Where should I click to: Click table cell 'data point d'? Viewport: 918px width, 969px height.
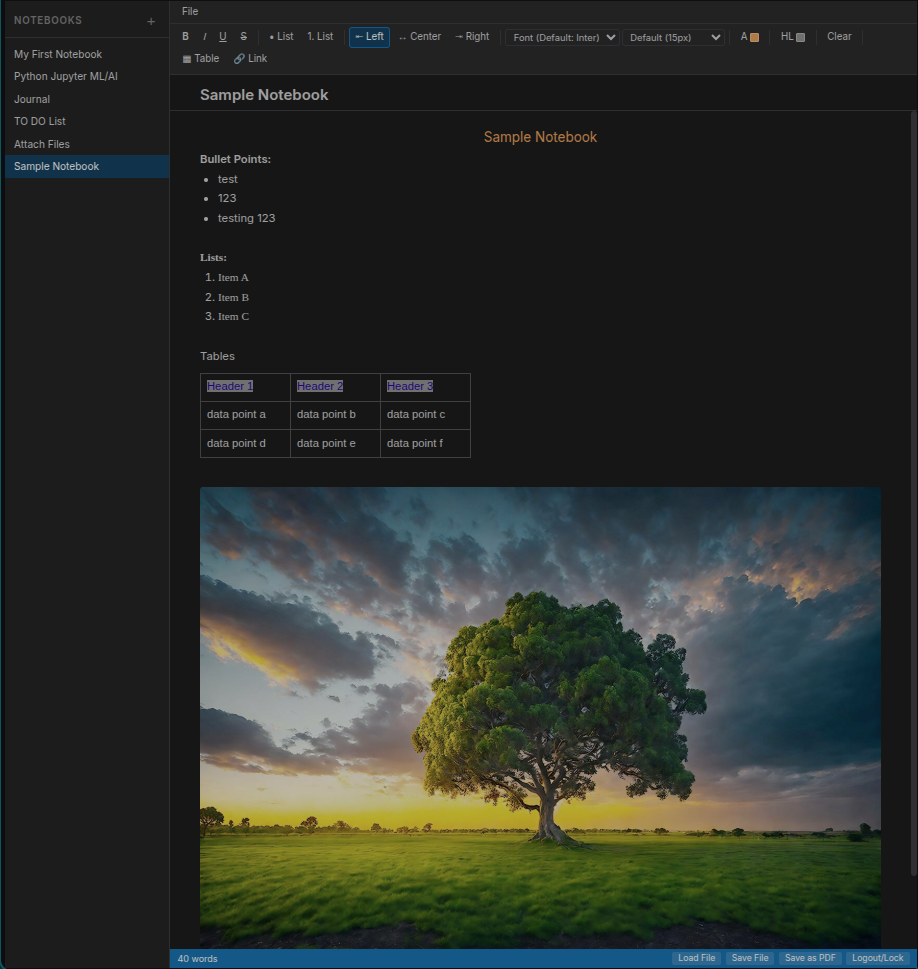point(245,444)
